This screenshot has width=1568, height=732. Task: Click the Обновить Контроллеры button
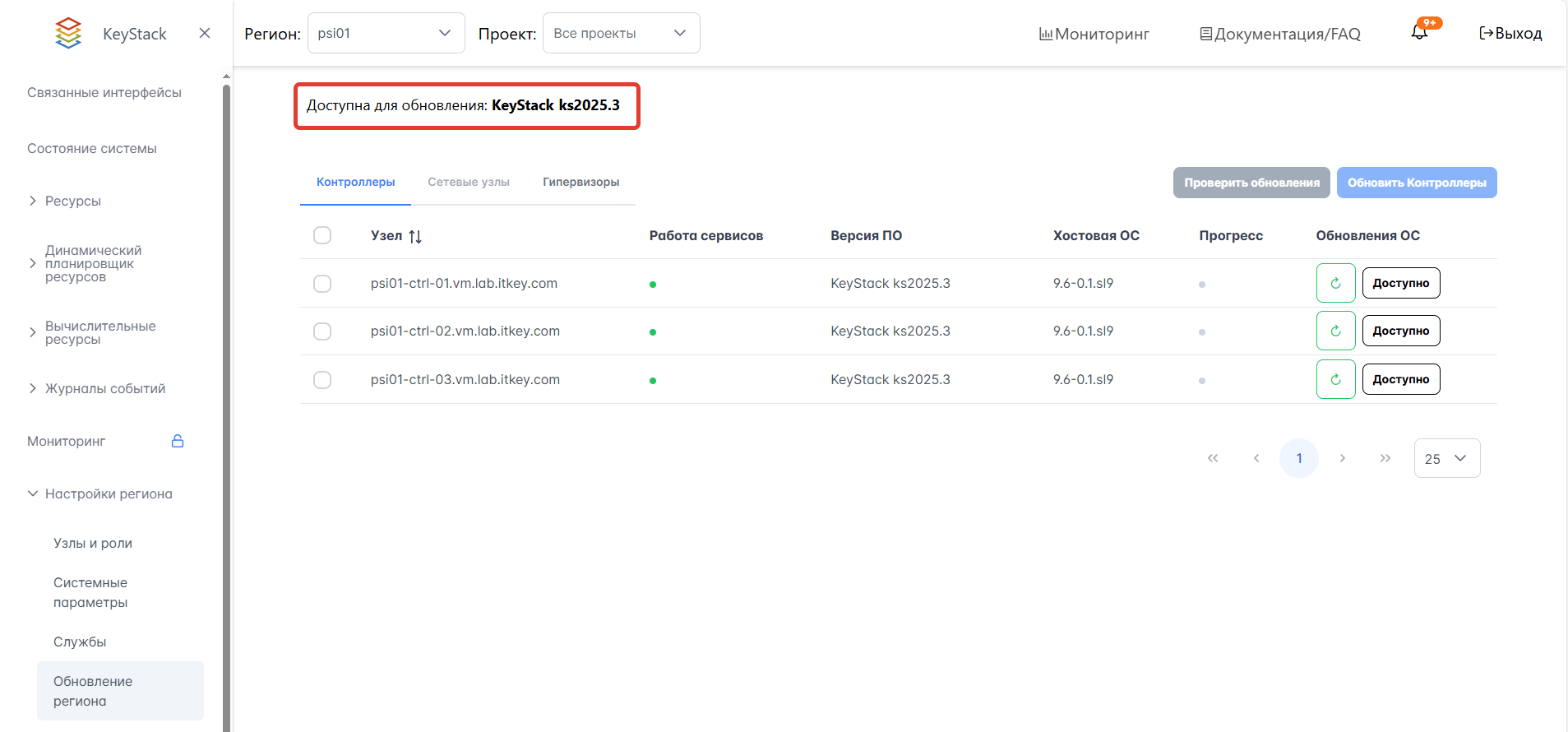point(1416,183)
